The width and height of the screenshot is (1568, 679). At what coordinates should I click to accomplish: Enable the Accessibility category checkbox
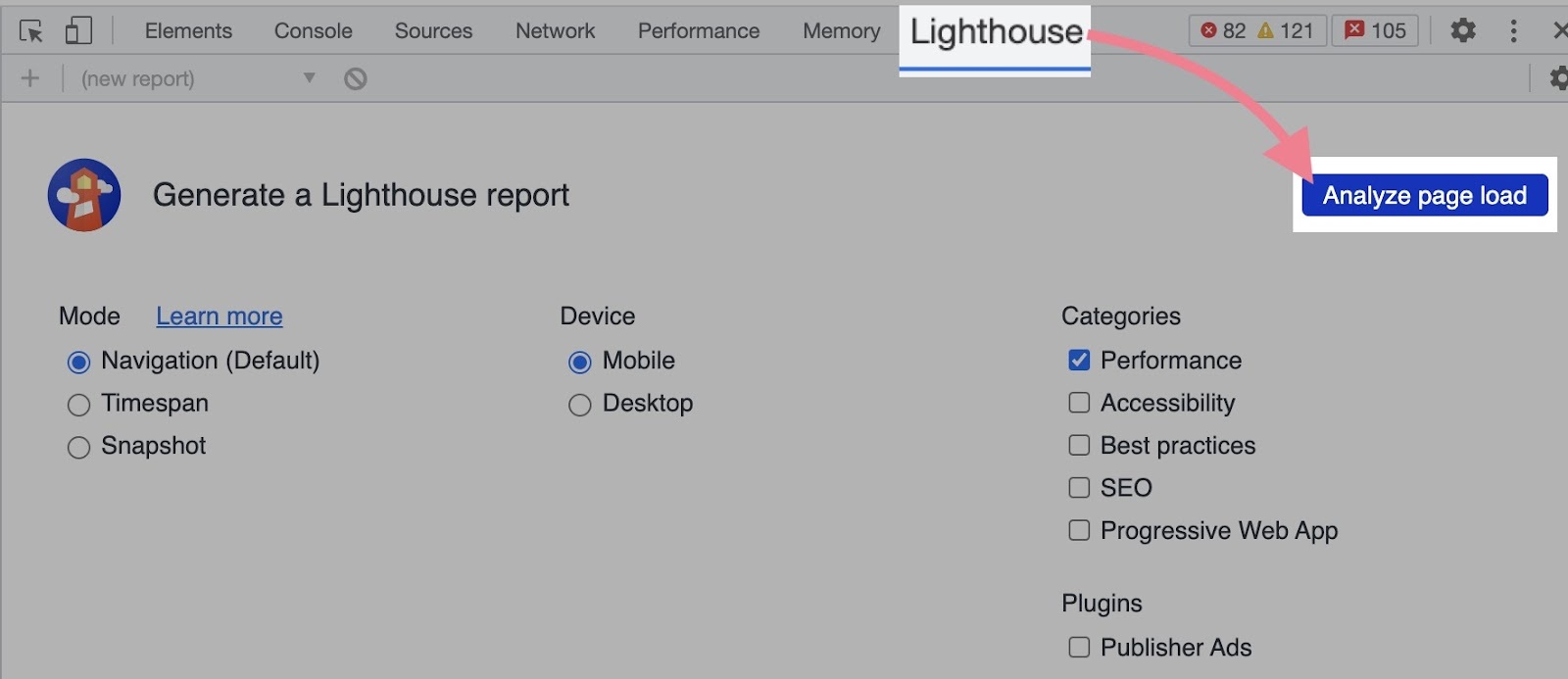click(1079, 403)
